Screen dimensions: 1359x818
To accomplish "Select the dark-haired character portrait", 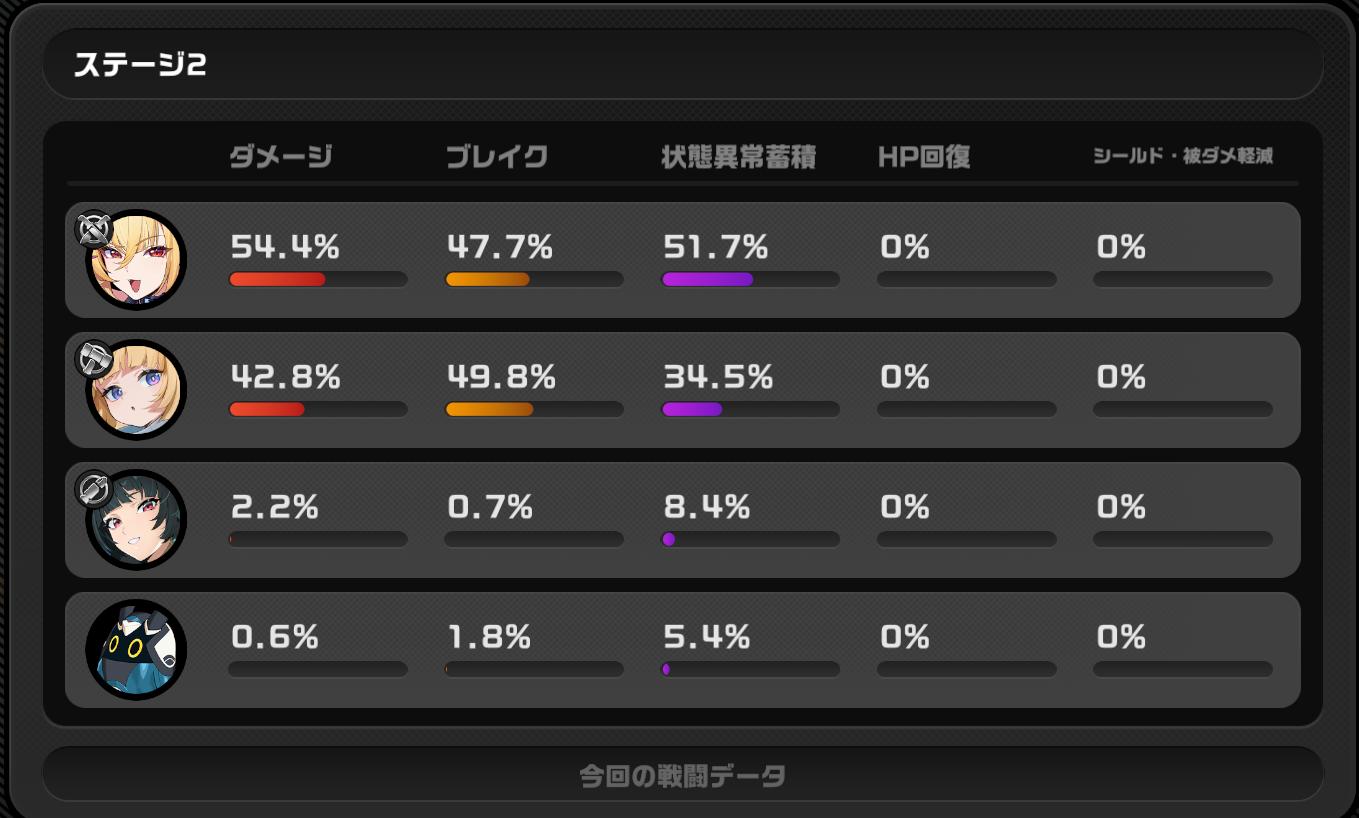I will point(137,520).
